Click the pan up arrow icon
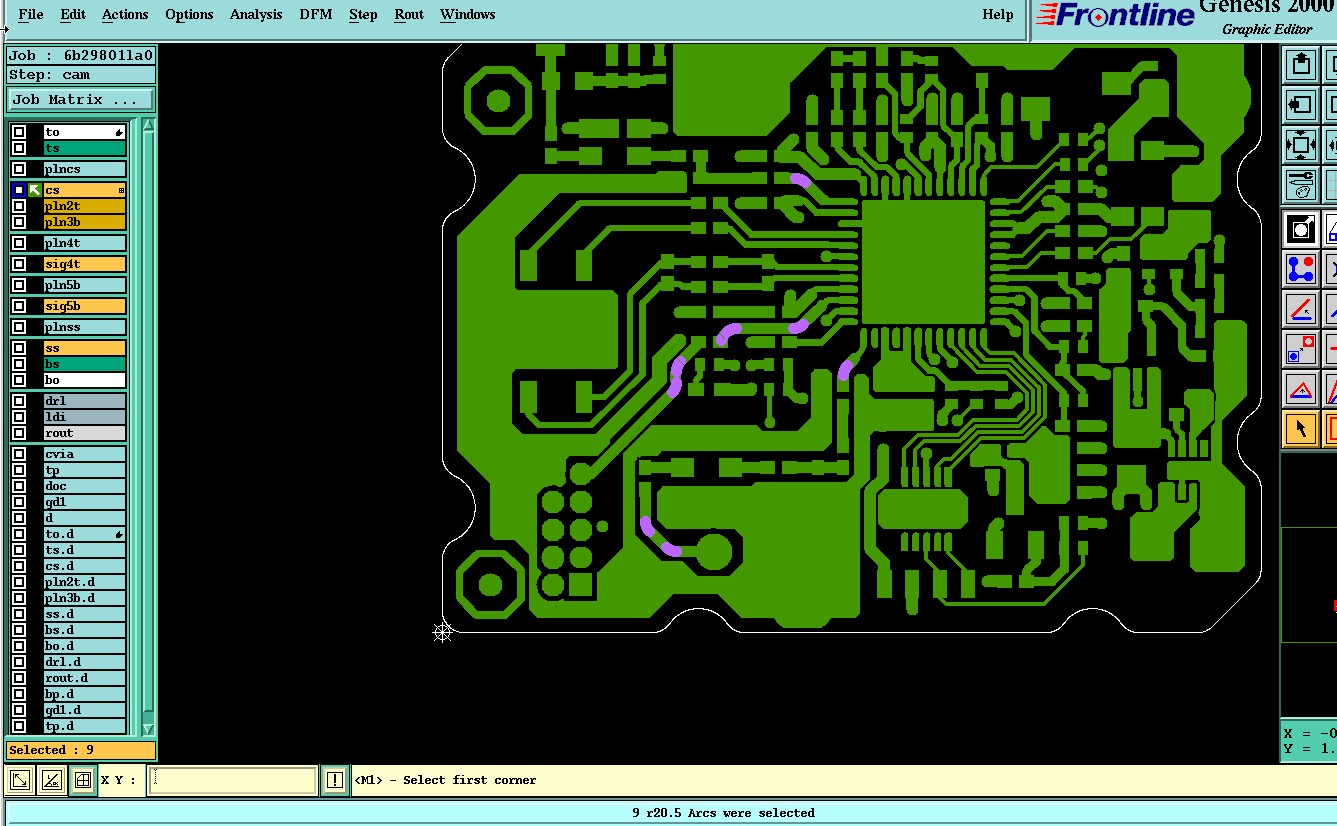The height and width of the screenshot is (826, 1337). coord(1300,65)
